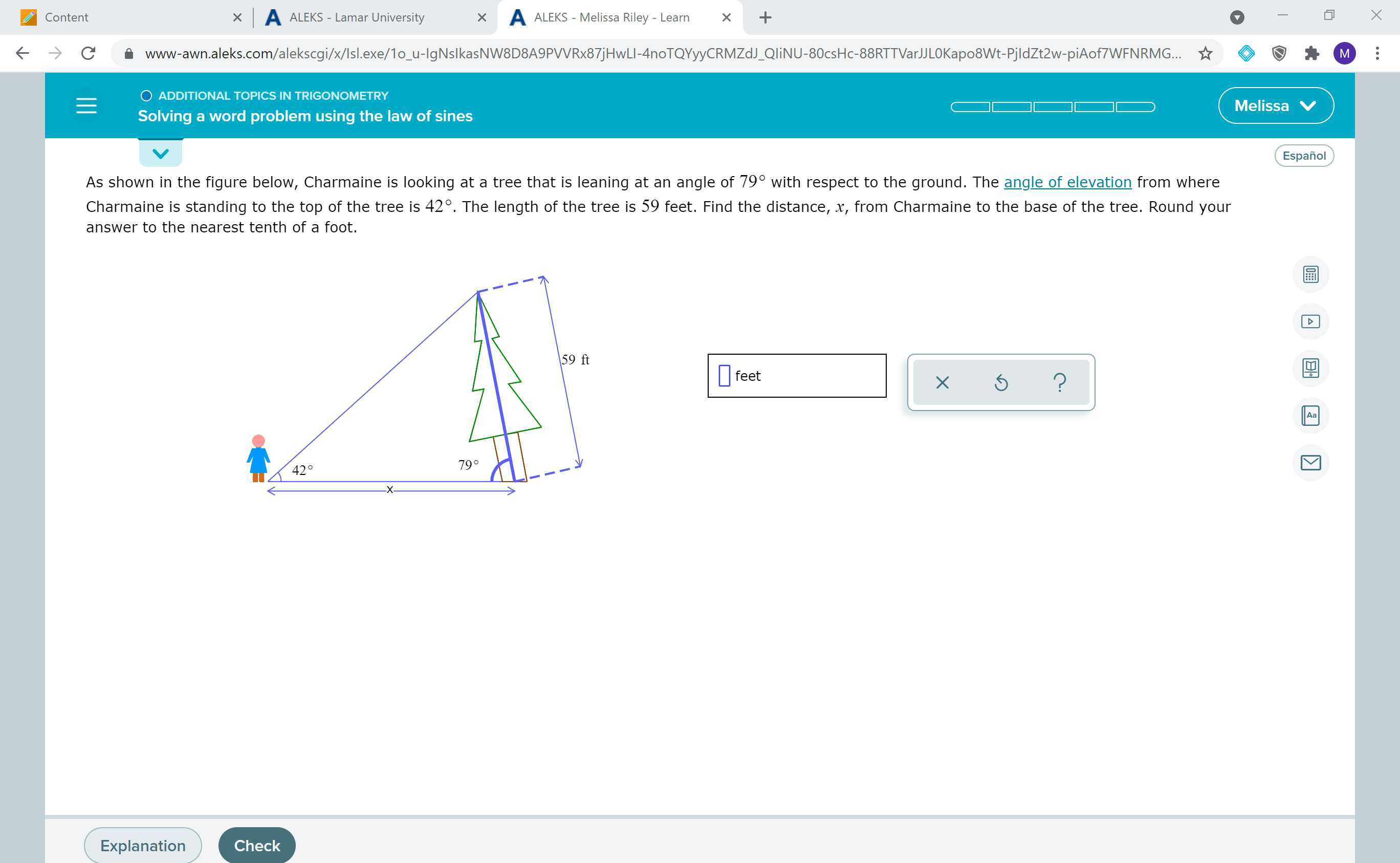This screenshot has height=863, width=1400.
Task: Go back to the previous page
Action: pos(22,54)
